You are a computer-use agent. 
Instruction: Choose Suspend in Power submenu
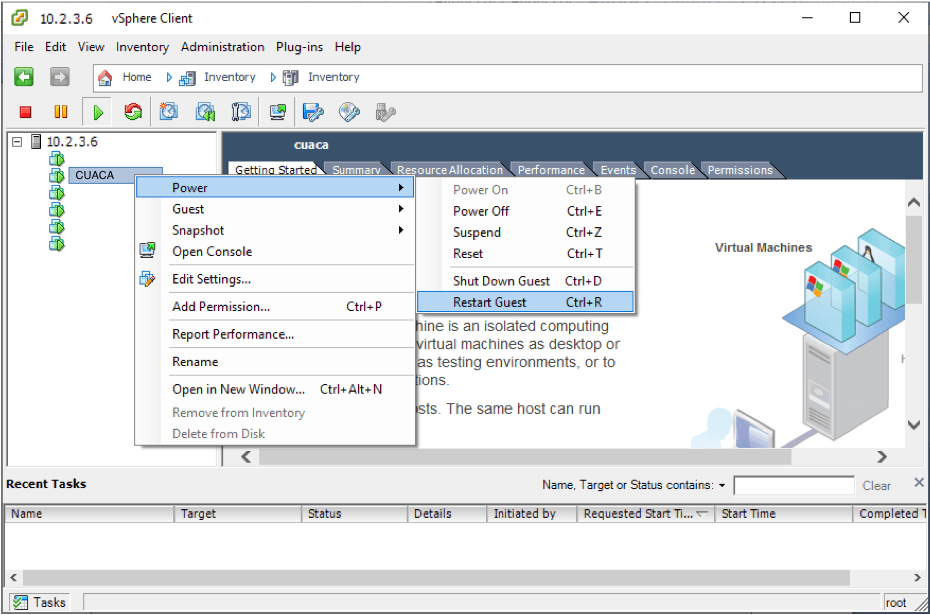(525, 232)
